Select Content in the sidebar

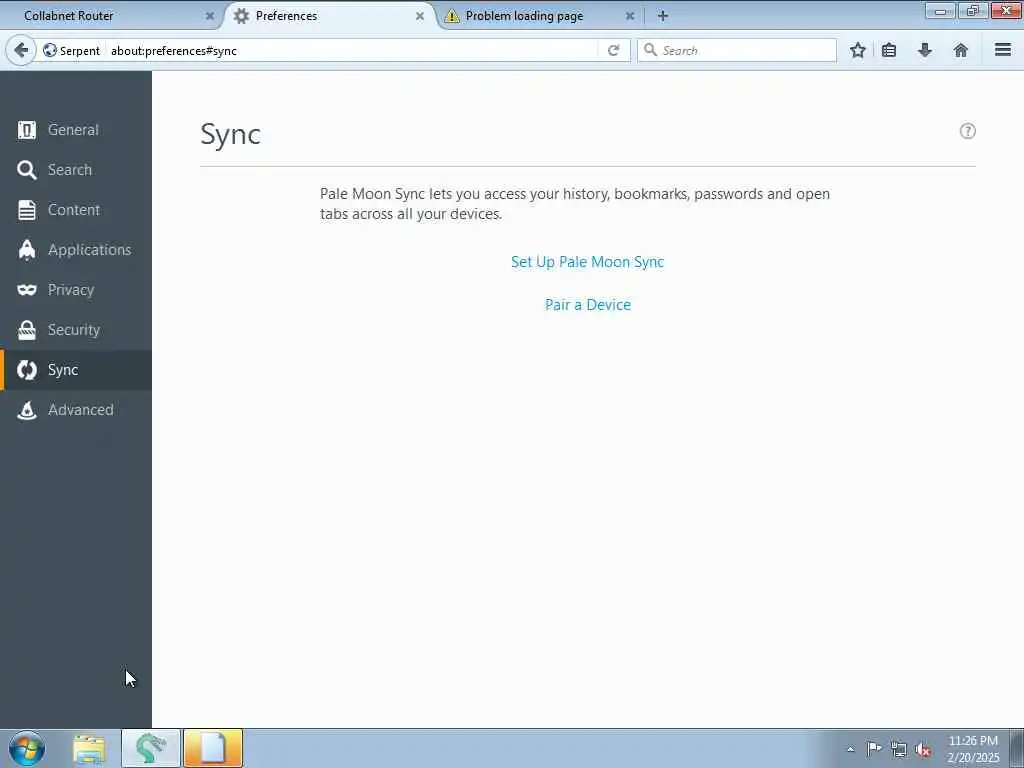(x=74, y=210)
